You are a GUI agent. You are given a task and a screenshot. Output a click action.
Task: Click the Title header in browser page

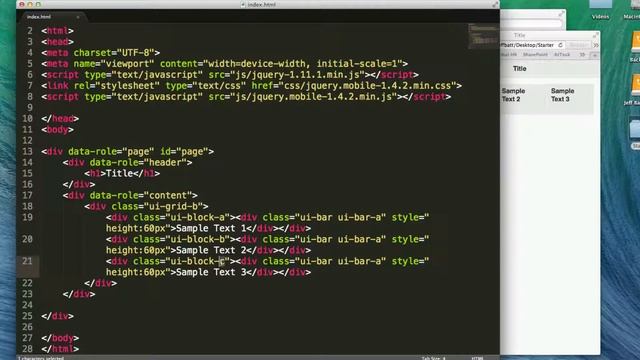pos(520,69)
